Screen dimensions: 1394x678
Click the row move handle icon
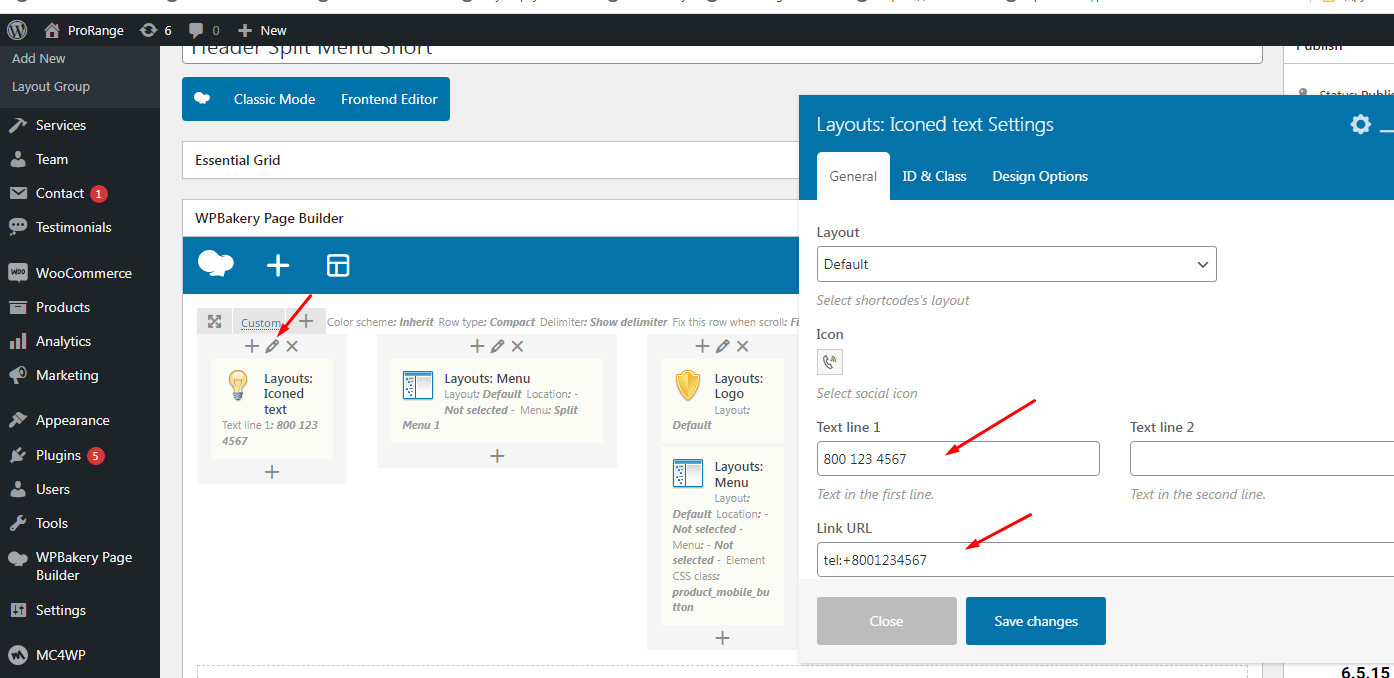(x=214, y=321)
